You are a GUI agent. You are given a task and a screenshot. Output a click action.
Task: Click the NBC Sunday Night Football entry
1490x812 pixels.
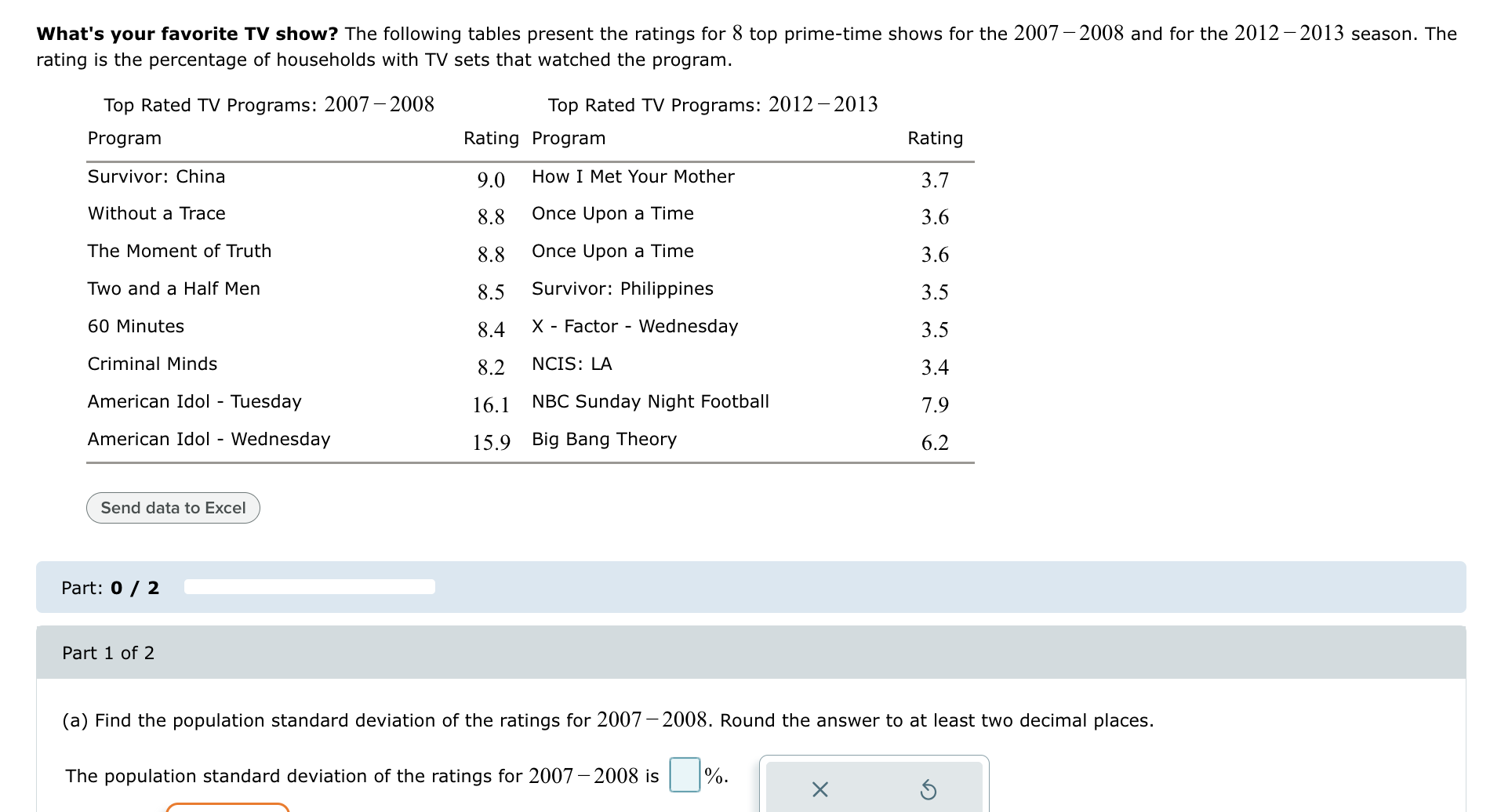coord(651,401)
